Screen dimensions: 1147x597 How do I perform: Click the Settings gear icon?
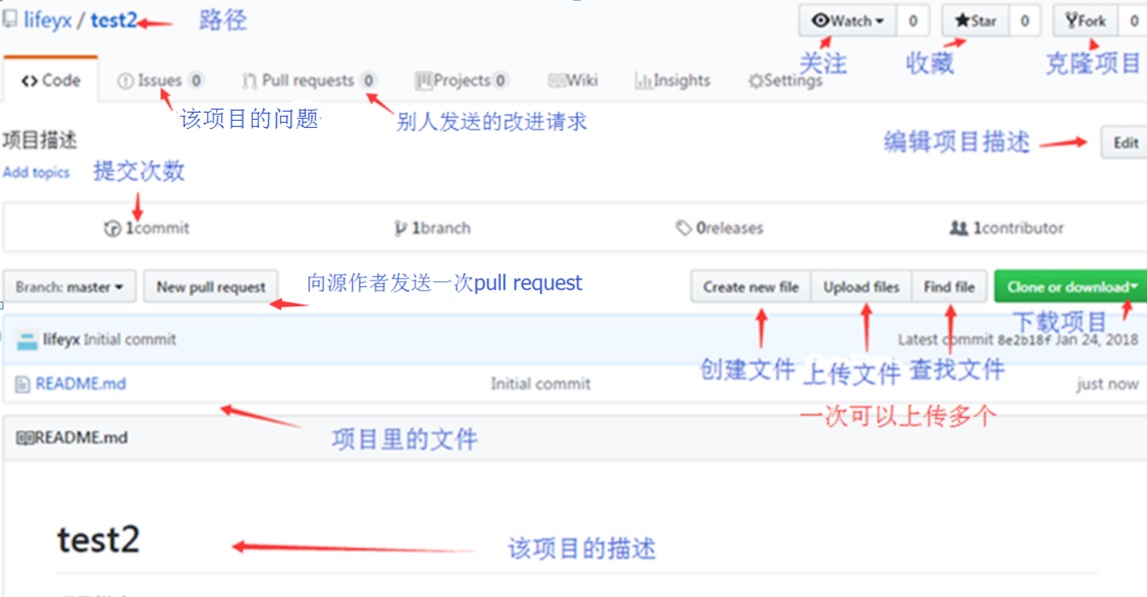tap(756, 81)
